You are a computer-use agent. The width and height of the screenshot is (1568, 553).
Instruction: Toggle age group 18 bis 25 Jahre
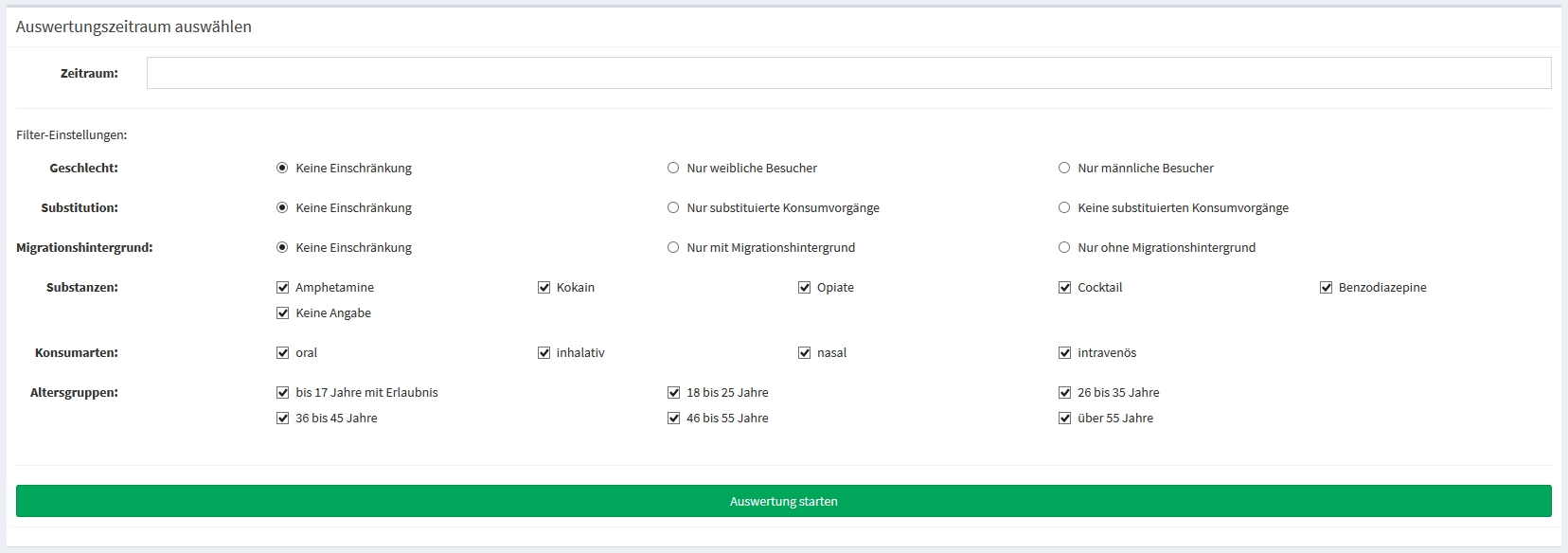coord(673,392)
